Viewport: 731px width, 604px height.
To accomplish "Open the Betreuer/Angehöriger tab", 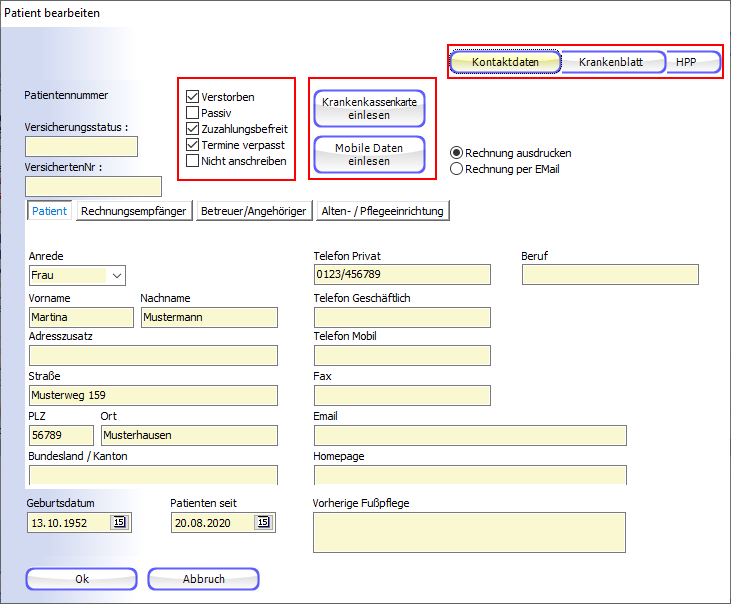I will click(253, 211).
